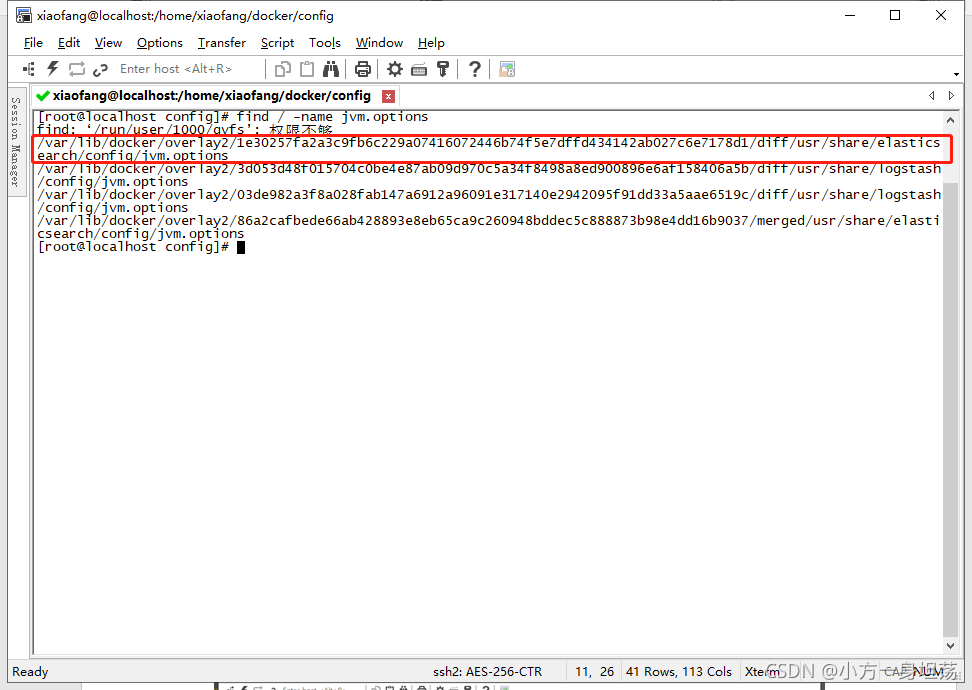
Task: Open the Help menu
Action: (431, 43)
